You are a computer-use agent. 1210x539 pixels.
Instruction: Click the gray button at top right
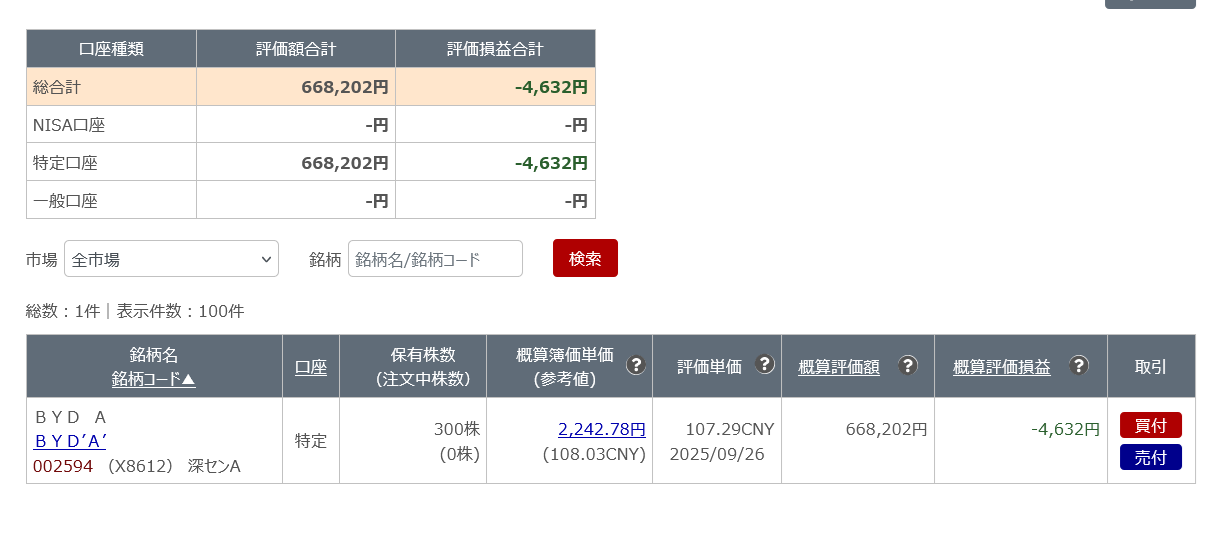click(1149, 3)
